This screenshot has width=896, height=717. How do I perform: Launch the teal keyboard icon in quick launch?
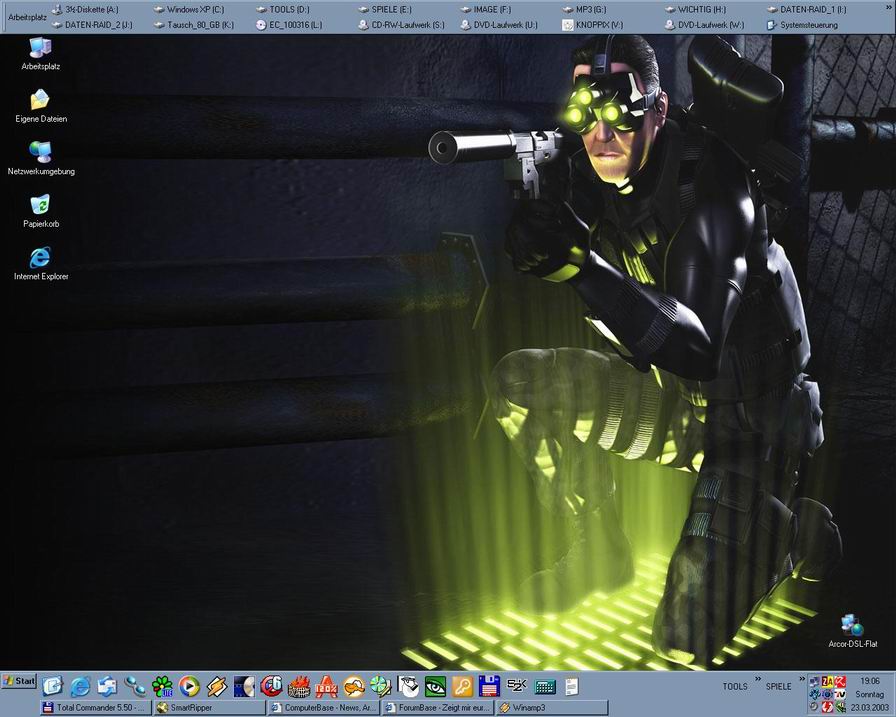coord(545,686)
